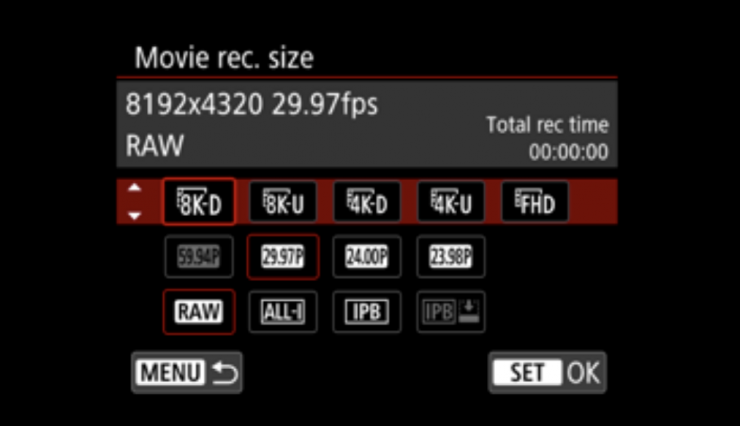Switch to FHD recording size
The height and width of the screenshot is (426, 740).
[535, 202]
